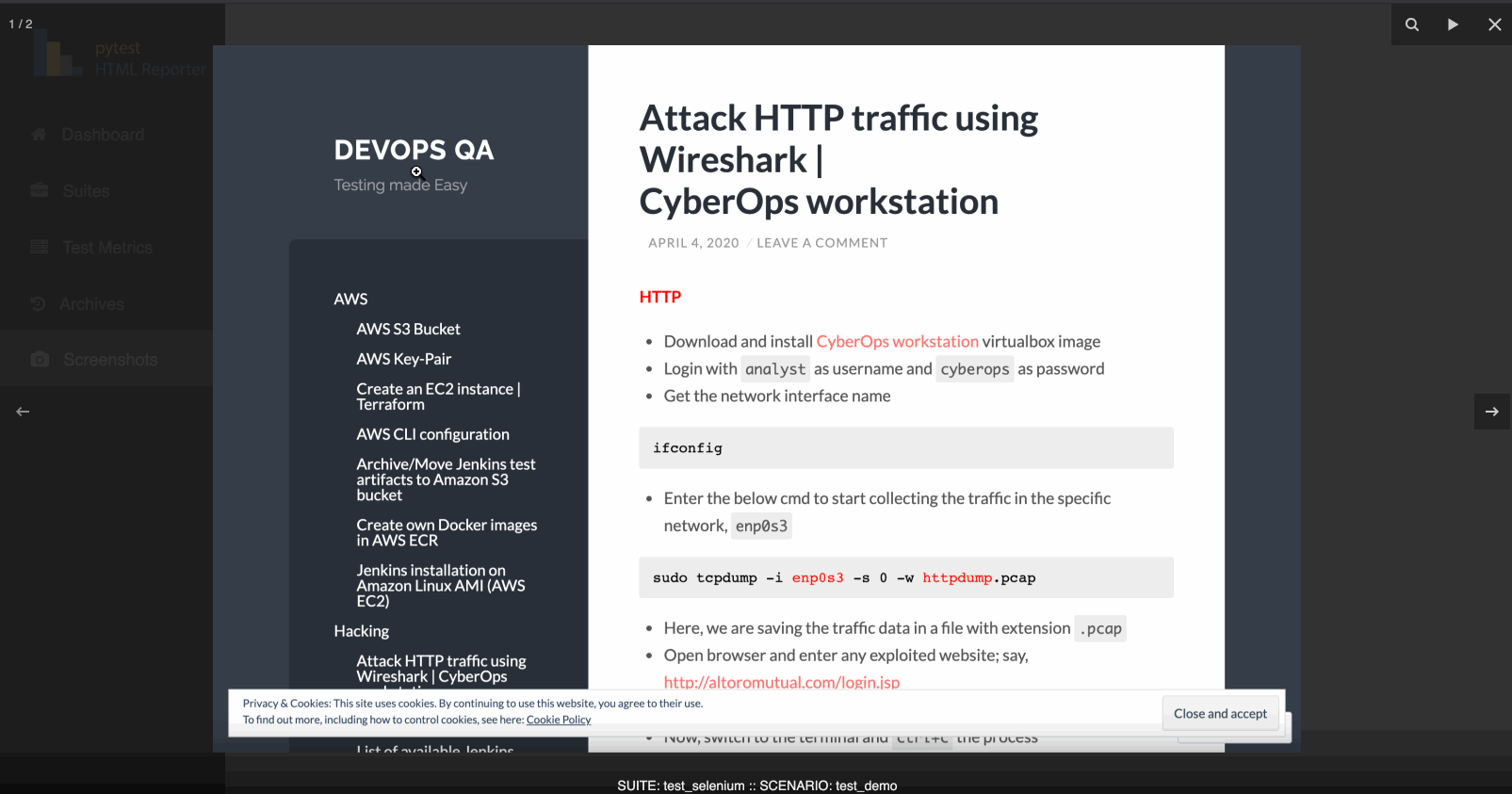Open the AWS Key-Pair sidebar entry

pyautogui.click(x=403, y=359)
